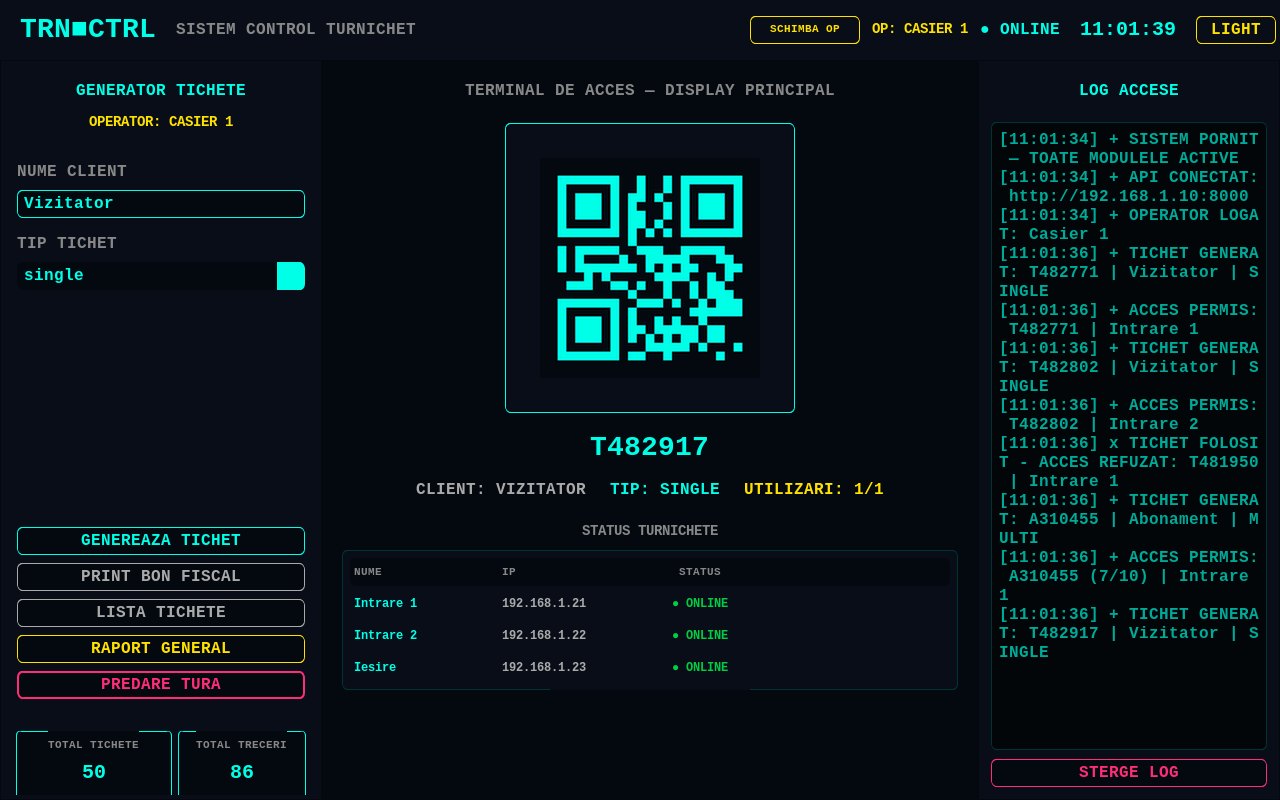Open LISTA TICHETE
Image resolution: width=1280 pixels, height=800 pixels.
click(x=161, y=613)
